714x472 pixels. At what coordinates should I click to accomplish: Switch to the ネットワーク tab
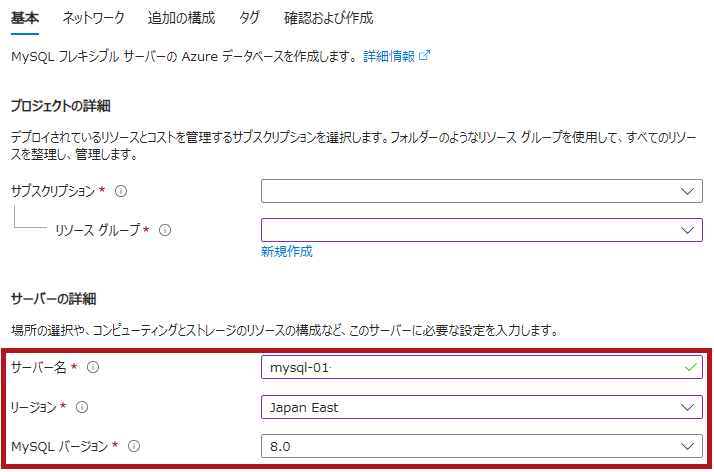(93, 18)
